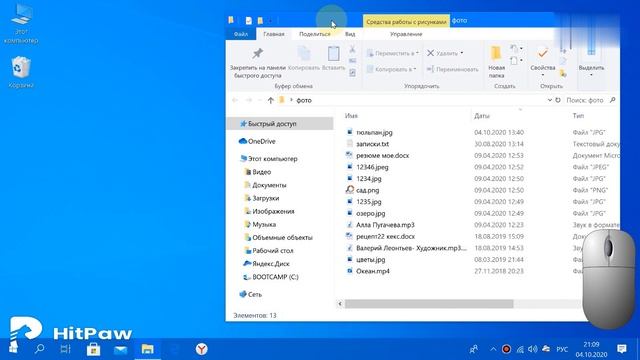Sort by the Дата column header
This screenshot has width=640, height=360.
482,116
